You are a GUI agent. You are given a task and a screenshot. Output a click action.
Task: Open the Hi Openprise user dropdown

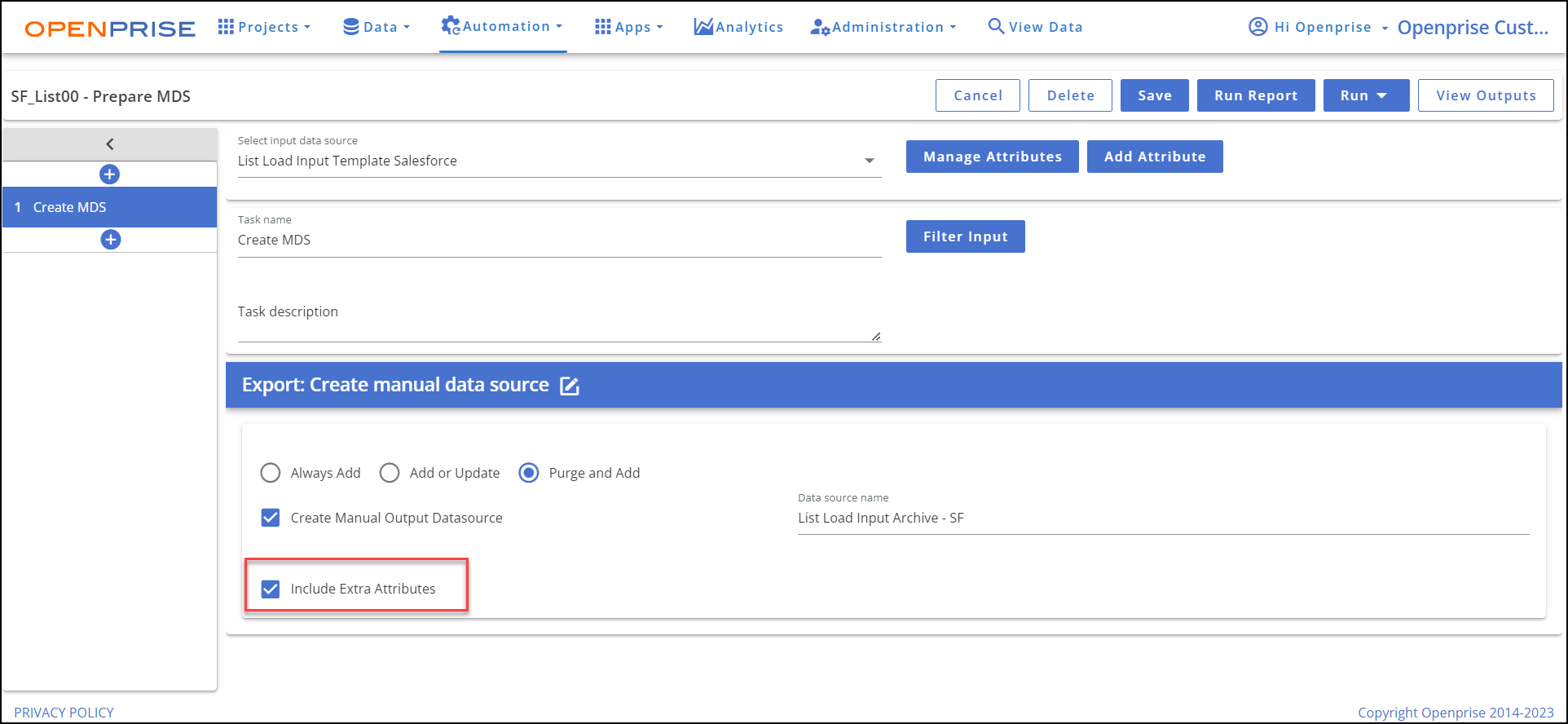click(1318, 27)
